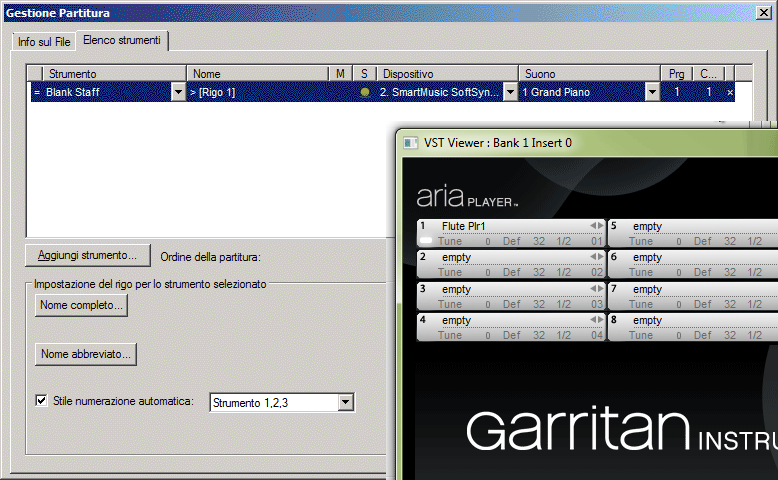
Task: Click Def tuning label in slot 4
Action: [512, 336]
